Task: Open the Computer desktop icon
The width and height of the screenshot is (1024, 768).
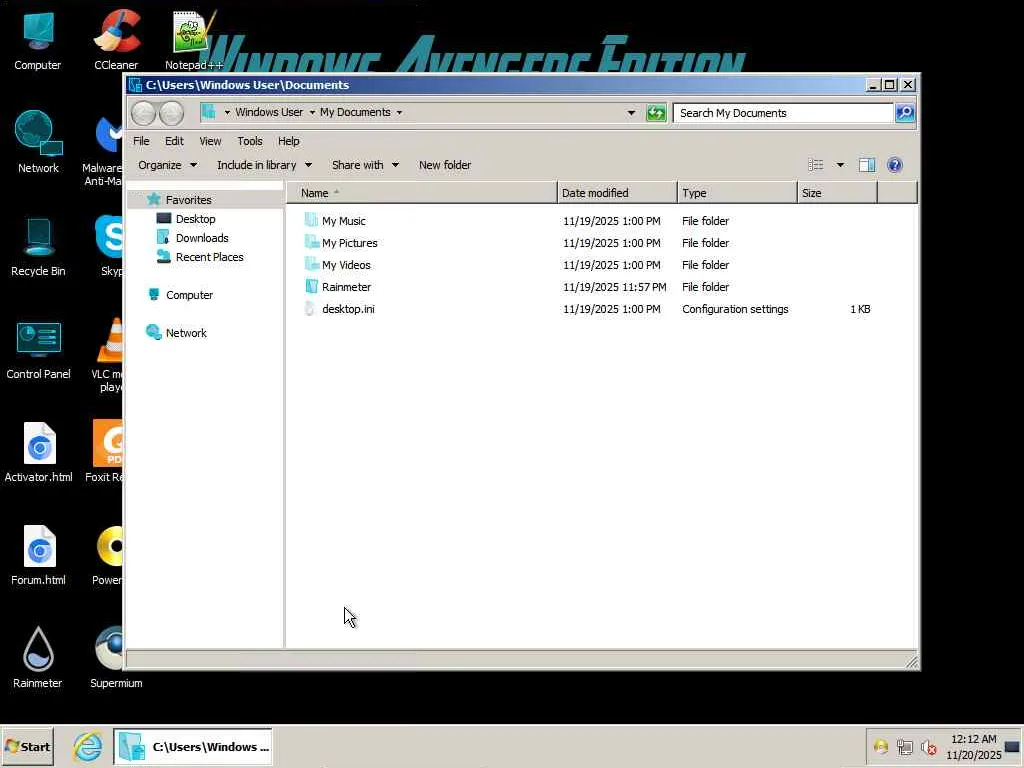Action: [38, 40]
